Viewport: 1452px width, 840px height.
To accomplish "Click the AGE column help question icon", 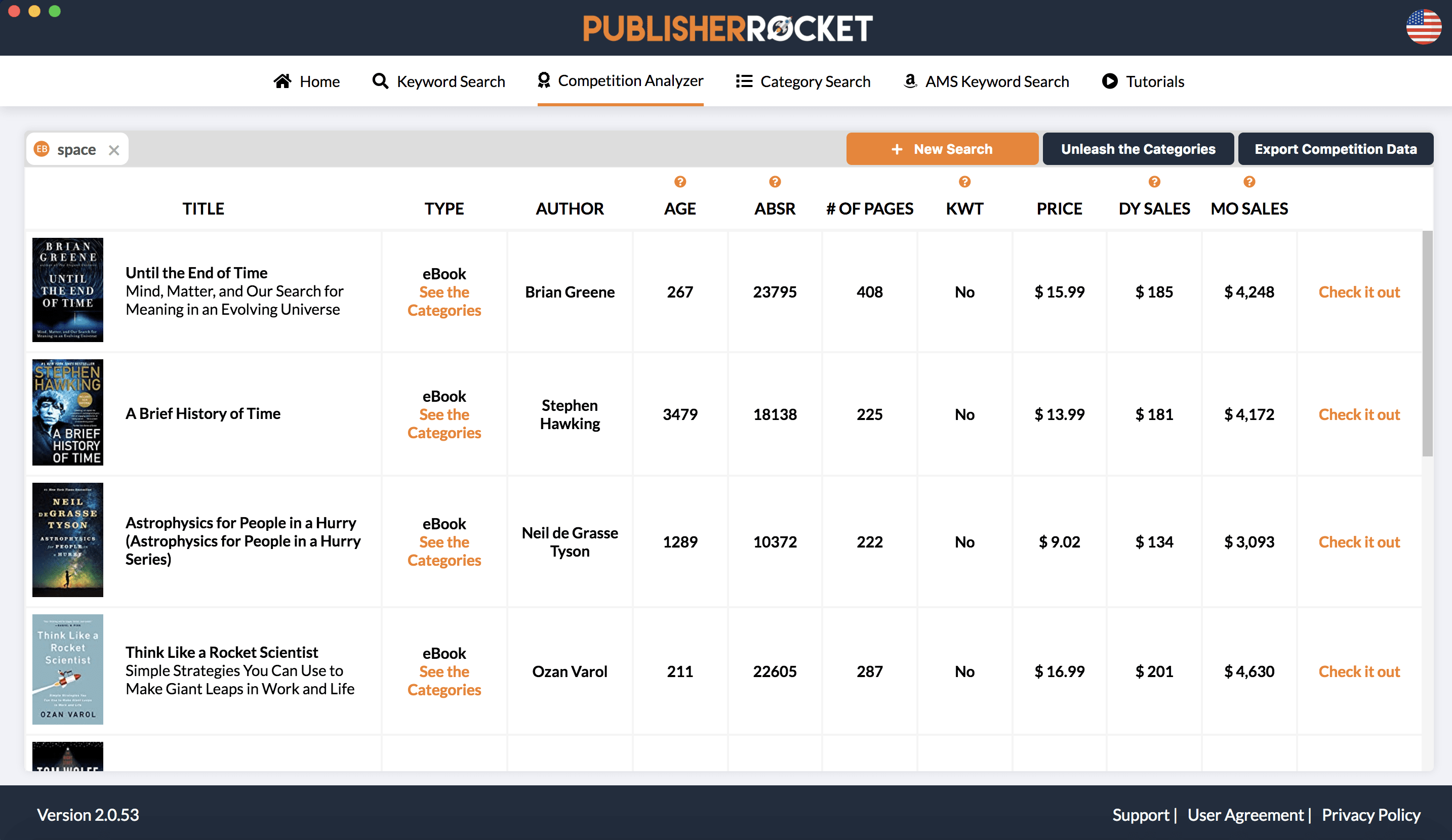I will tap(680, 182).
